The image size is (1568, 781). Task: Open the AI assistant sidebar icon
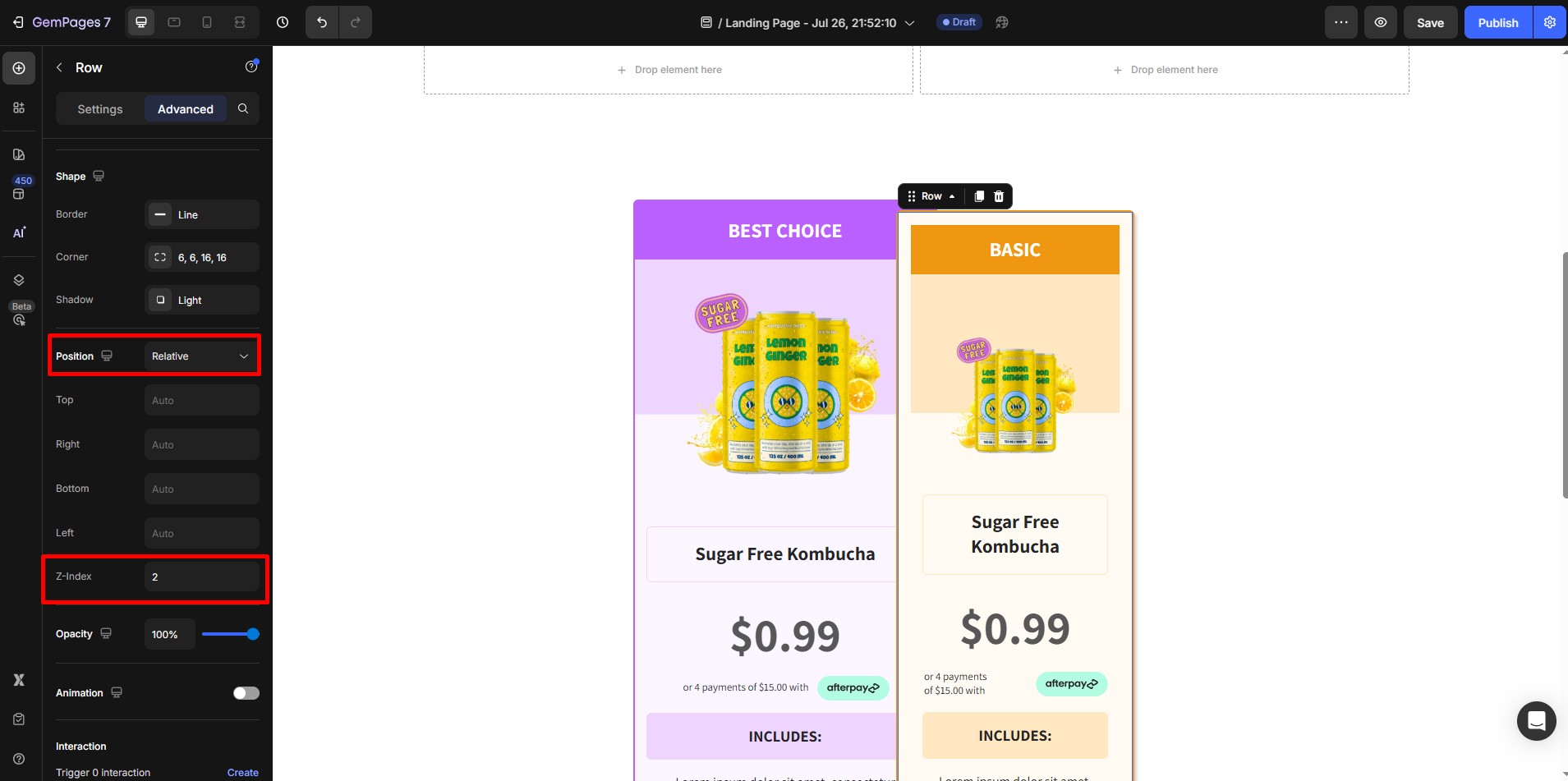(19, 233)
